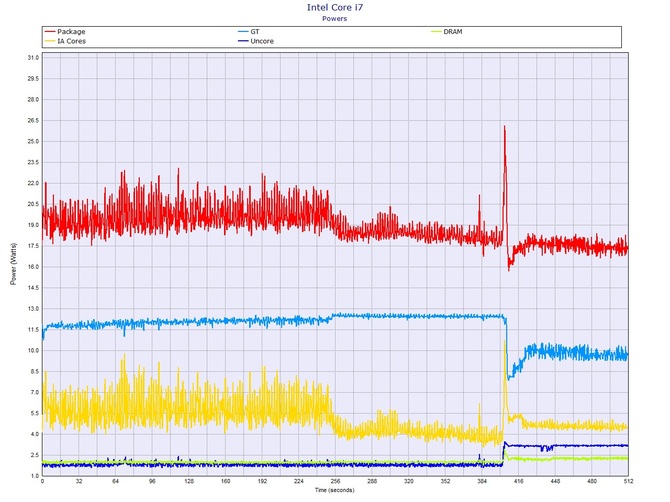The width and height of the screenshot is (670, 502).
Task: Click the 448 x-axis tick value
Action: coord(555,481)
